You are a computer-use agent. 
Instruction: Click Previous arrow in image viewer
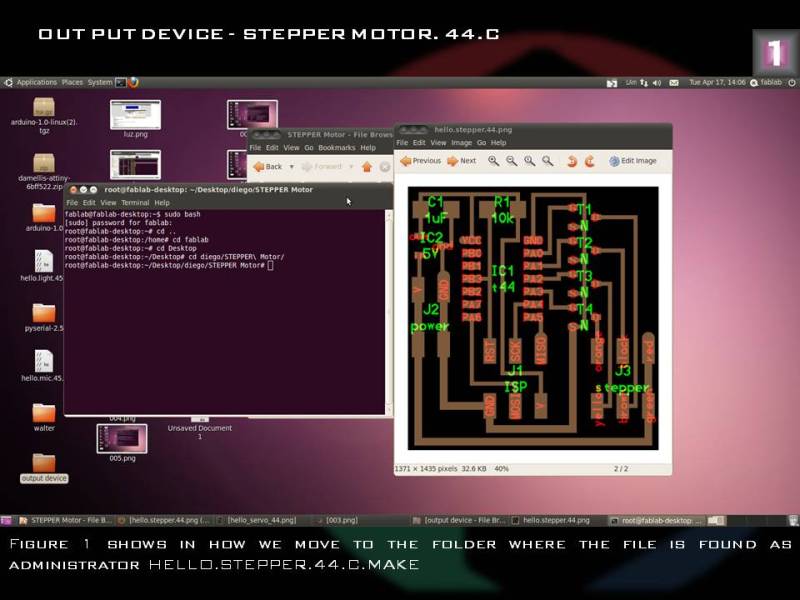(x=421, y=161)
